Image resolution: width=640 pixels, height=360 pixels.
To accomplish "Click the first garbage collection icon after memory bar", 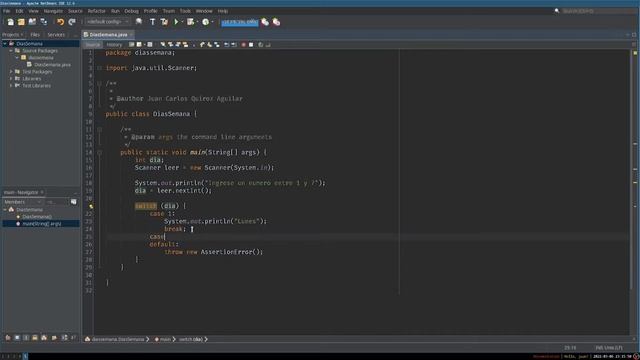I will click(265, 22).
